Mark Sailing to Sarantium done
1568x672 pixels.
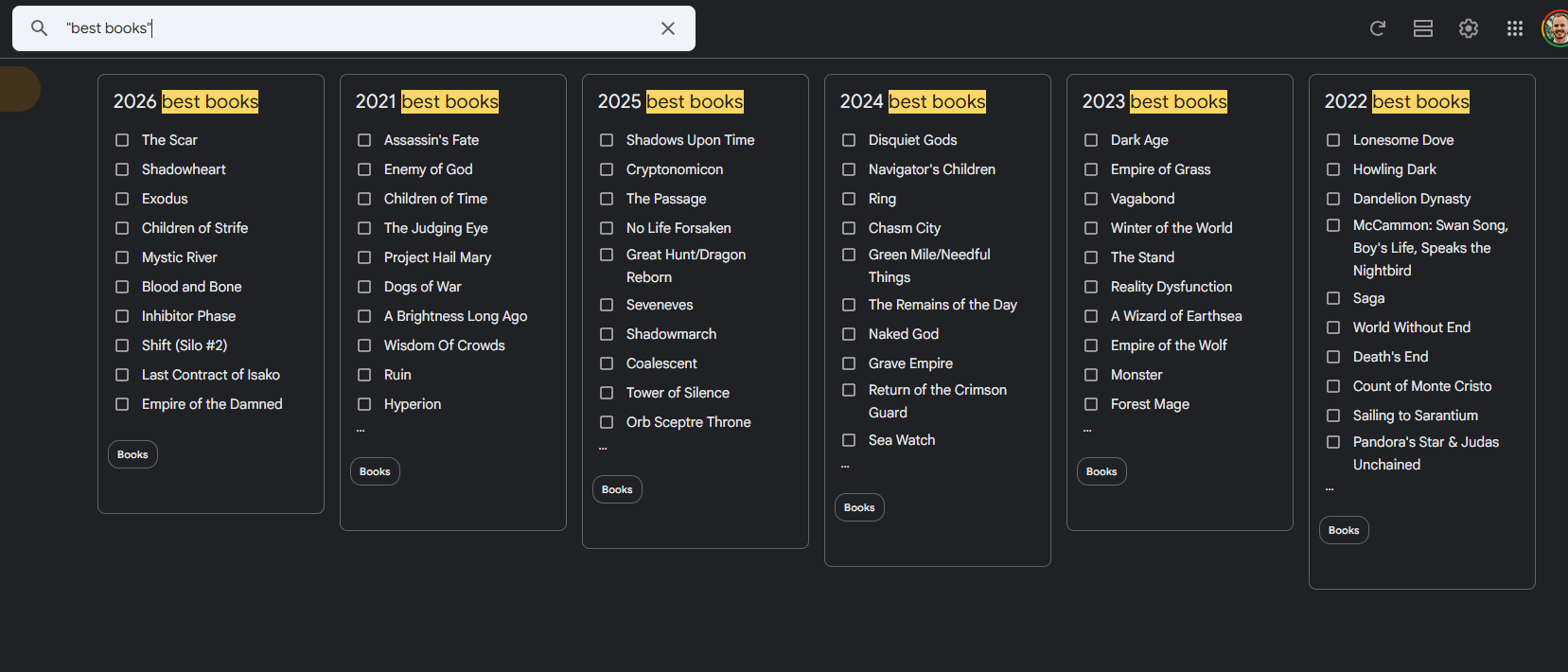click(x=1333, y=416)
